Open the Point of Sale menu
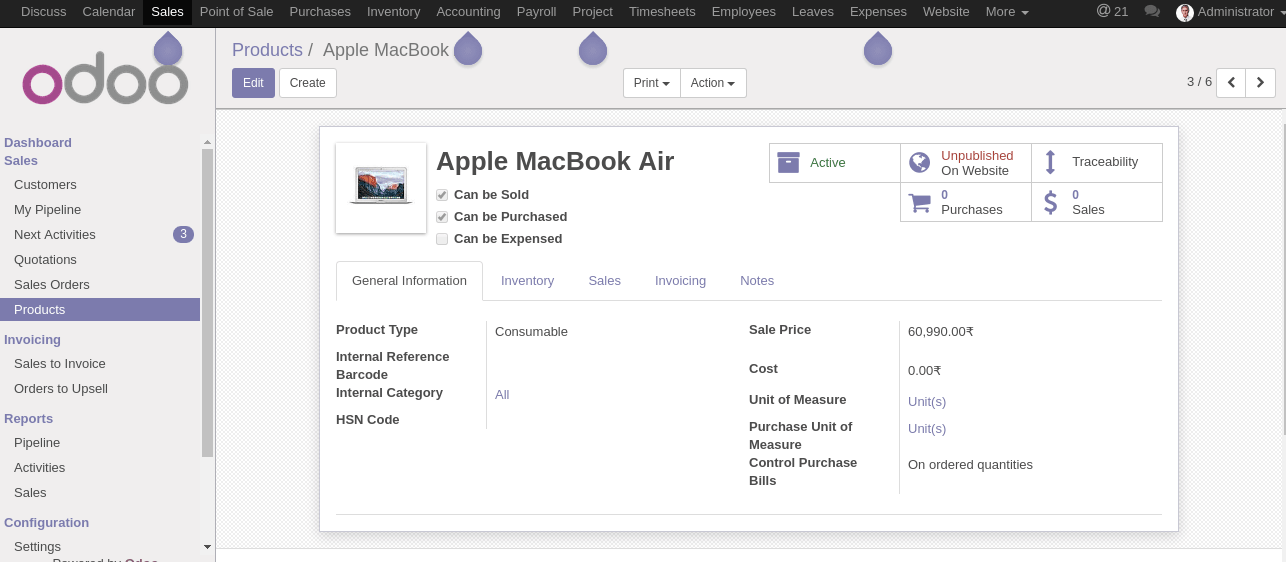This screenshot has width=1286, height=562. click(x=237, y=12)
